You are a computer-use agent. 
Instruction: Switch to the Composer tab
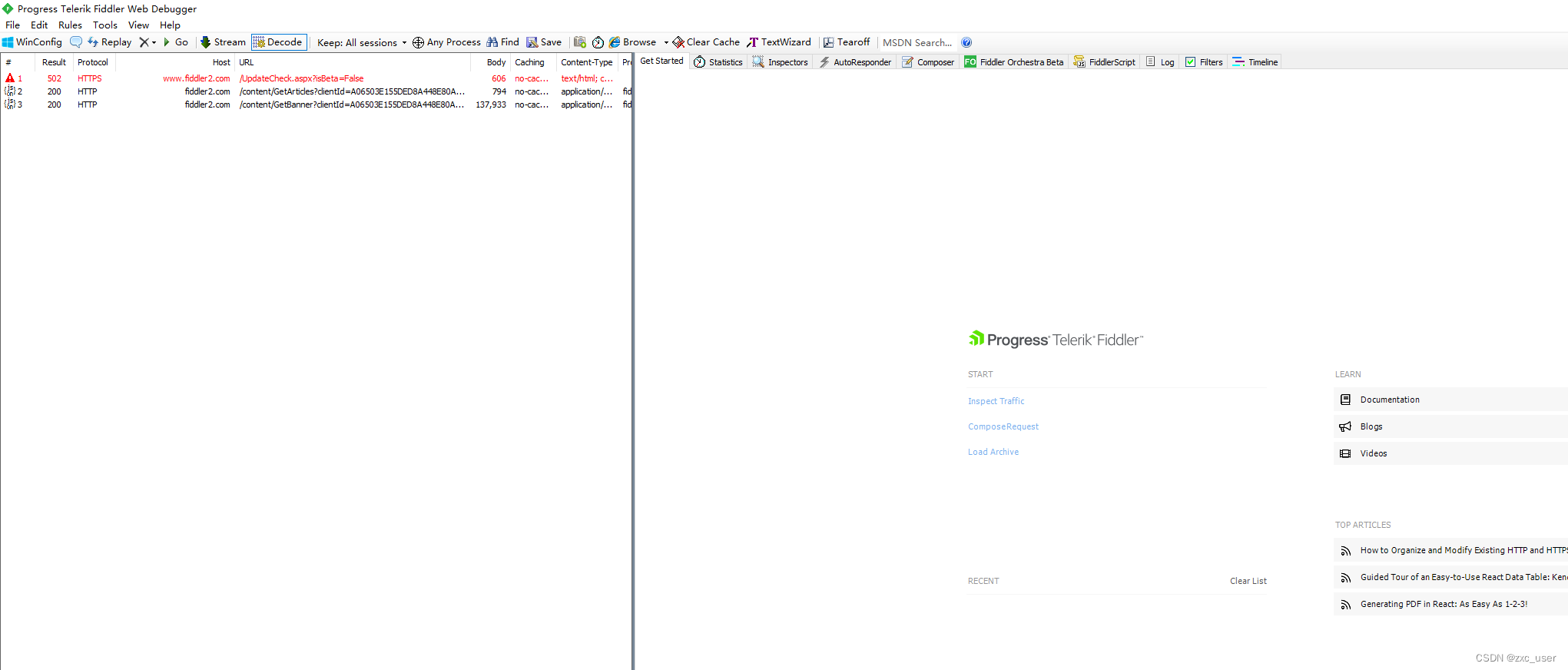pos(928,62)
